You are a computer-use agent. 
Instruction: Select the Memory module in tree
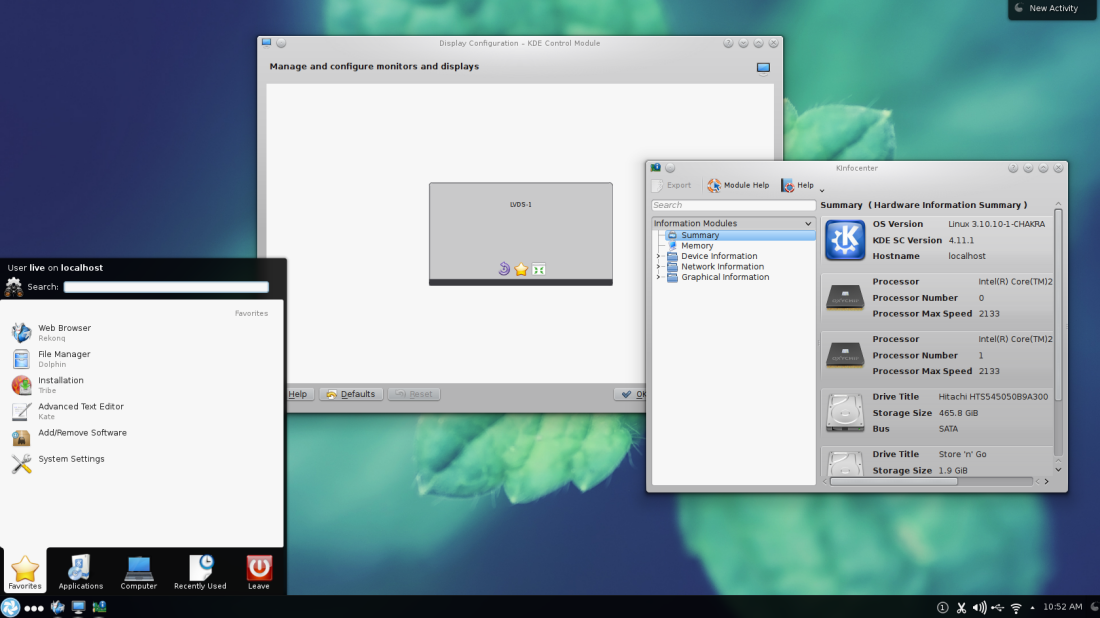pos(697,246)
